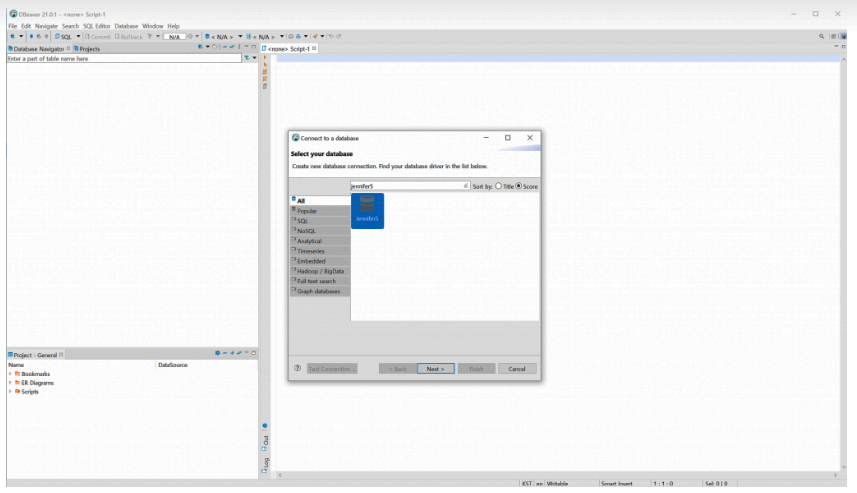Click the Database Navigator collapse-all icon
The image size is (857, 493).
225,47
